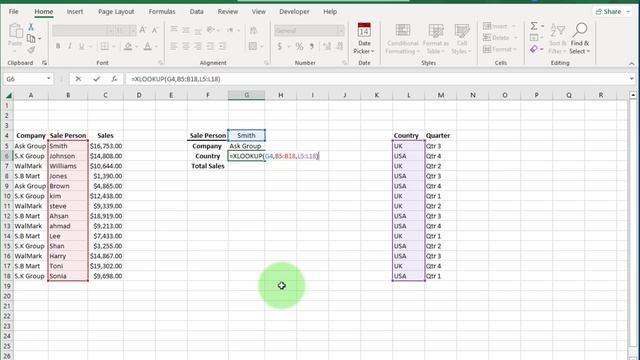The width and height of the screenshot is (640, 360).
Task: Click Conditional Formatting icon
Action: tap(403, 31)
